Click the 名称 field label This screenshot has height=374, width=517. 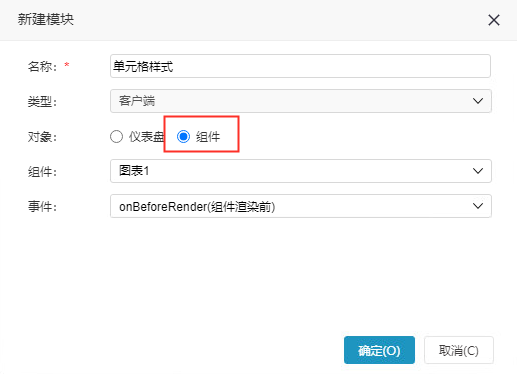42,66
